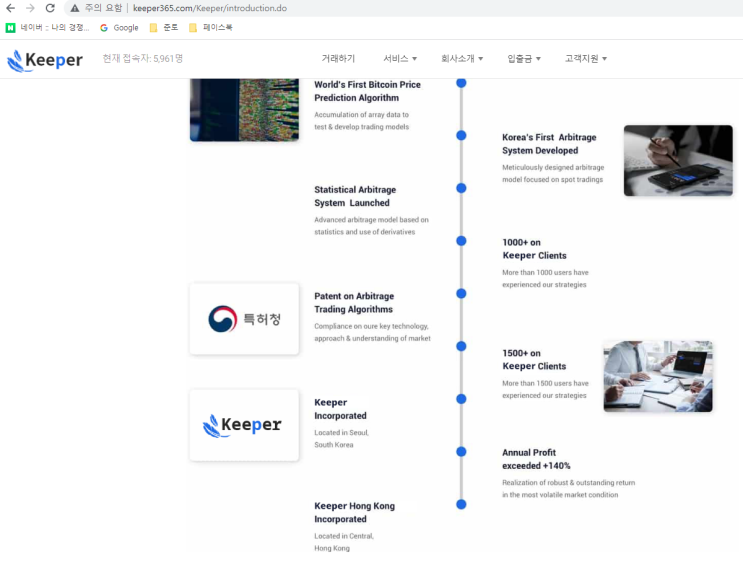743x570 pixels.
Task: Click timeline dot for Patent on Arbitrage
Action: [x=461, y=293]
